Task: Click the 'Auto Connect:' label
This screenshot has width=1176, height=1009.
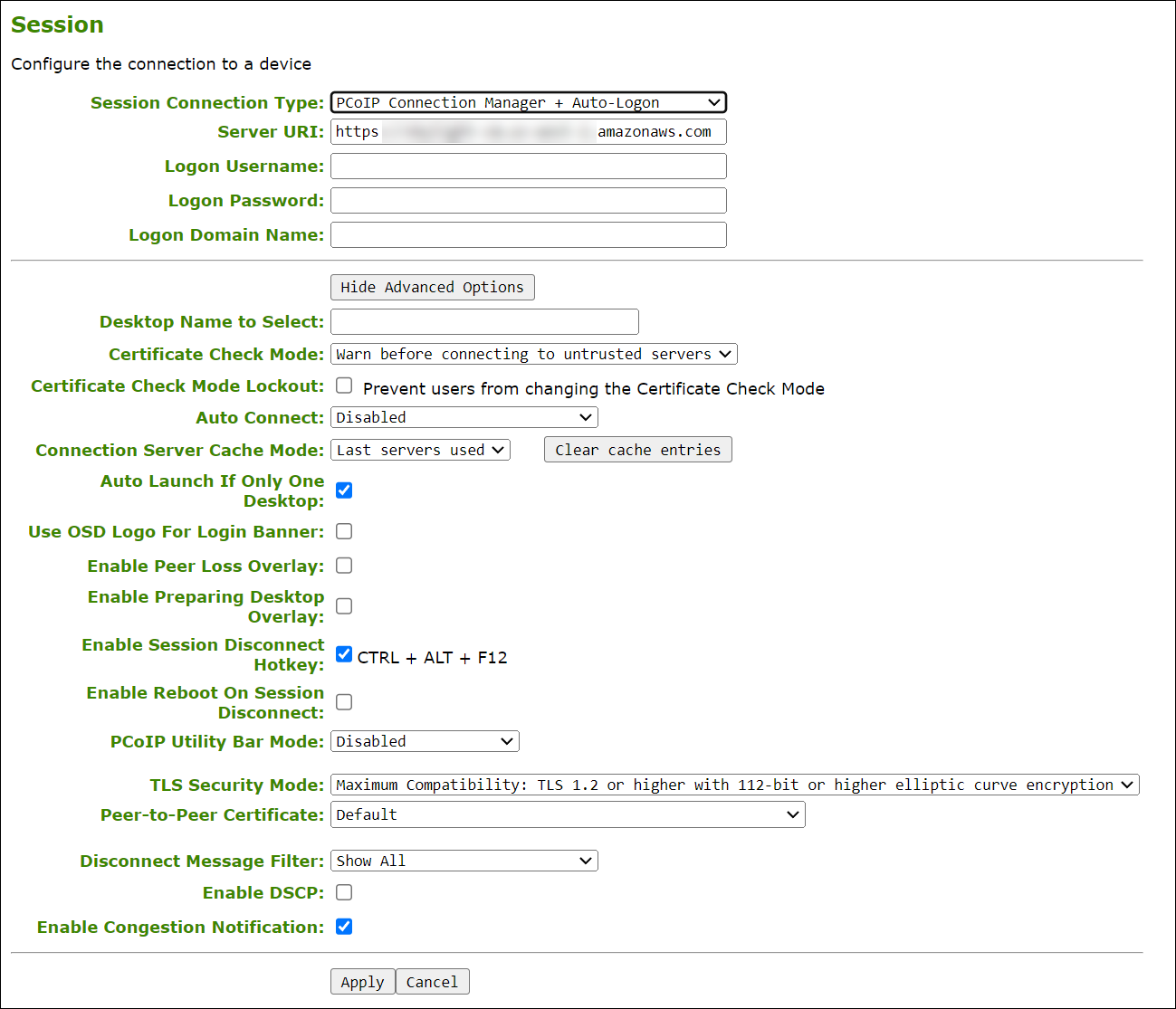Action: [260, 418]
